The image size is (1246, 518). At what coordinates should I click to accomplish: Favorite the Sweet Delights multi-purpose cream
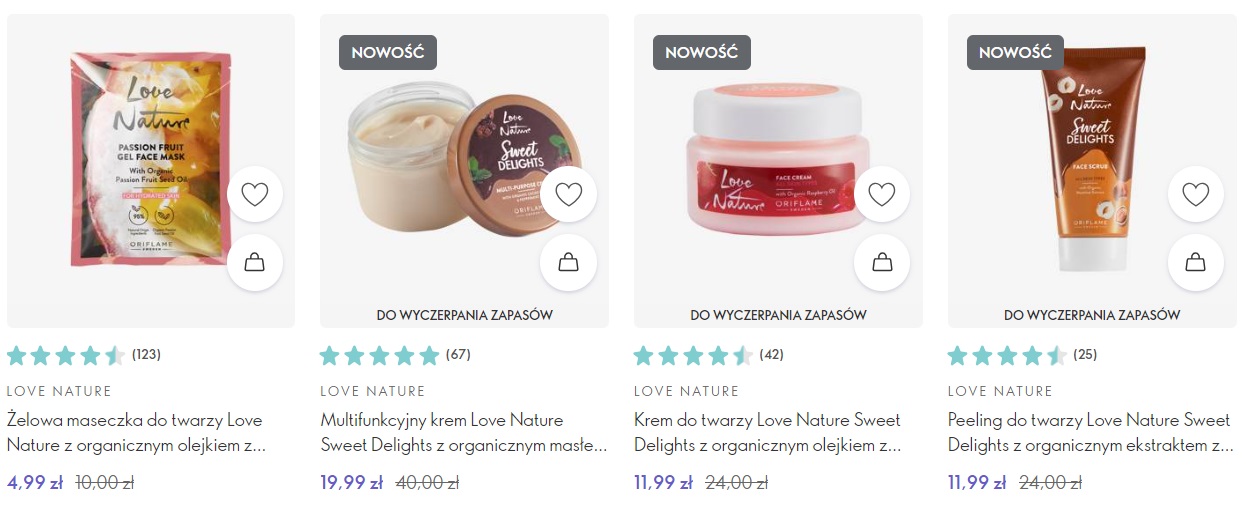568,194
